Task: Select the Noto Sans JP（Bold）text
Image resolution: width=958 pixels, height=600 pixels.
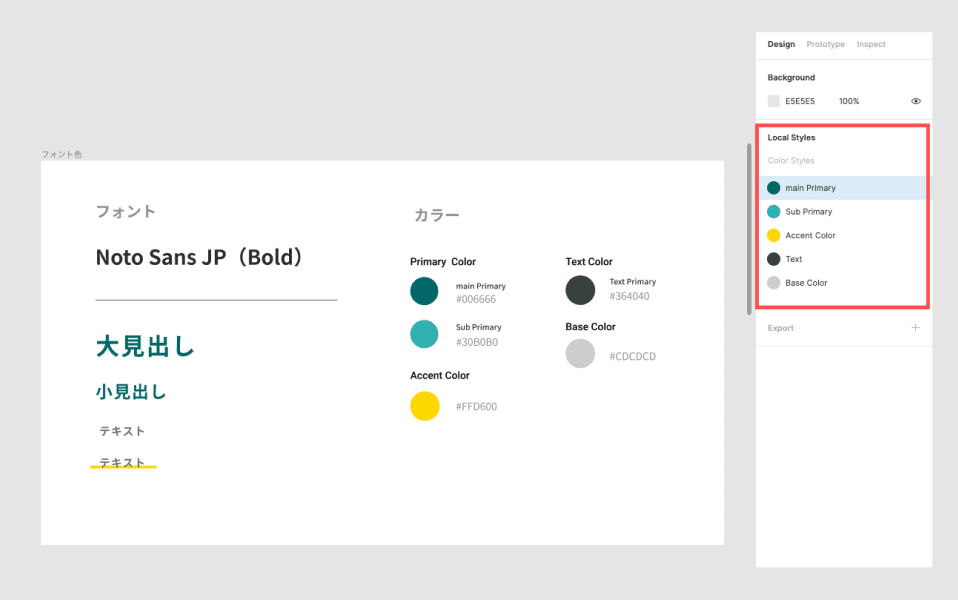Action: pos(200,257)
